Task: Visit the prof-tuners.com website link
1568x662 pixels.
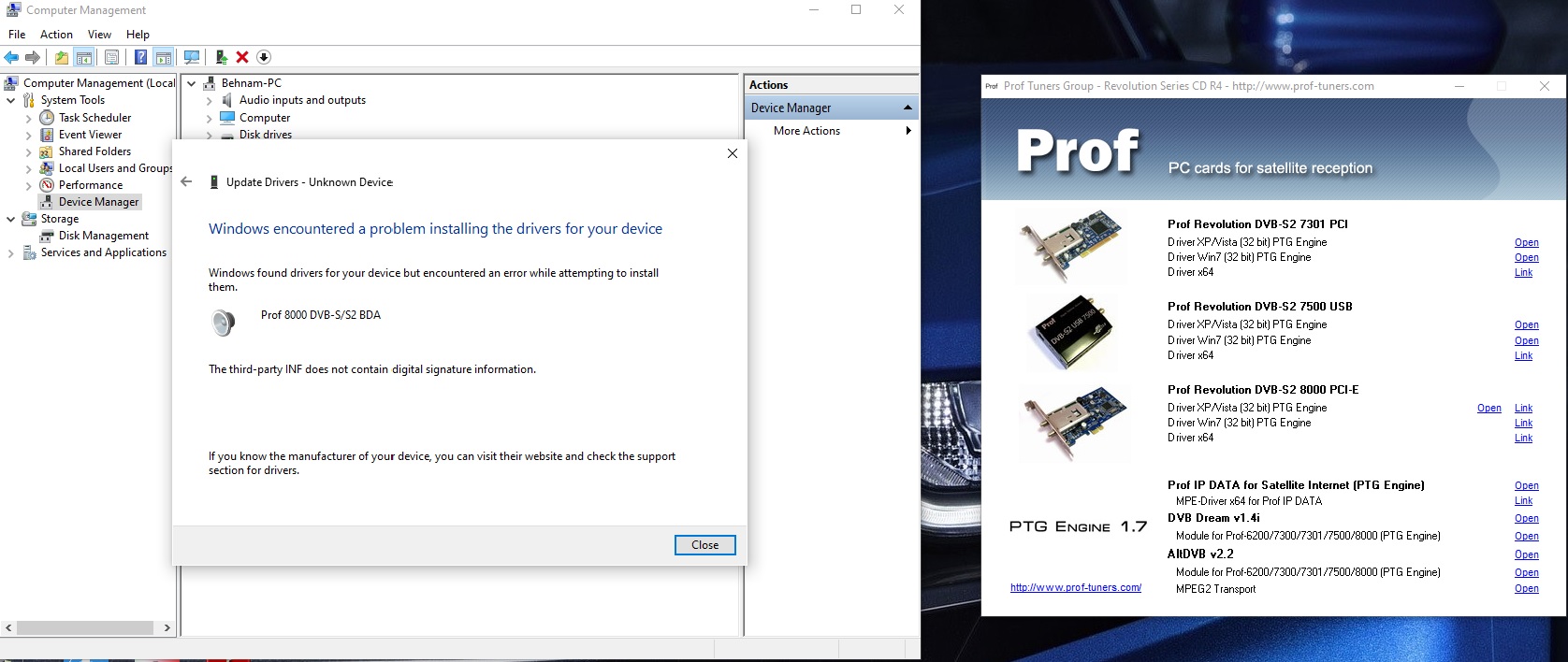Action: pos(1075,587)
